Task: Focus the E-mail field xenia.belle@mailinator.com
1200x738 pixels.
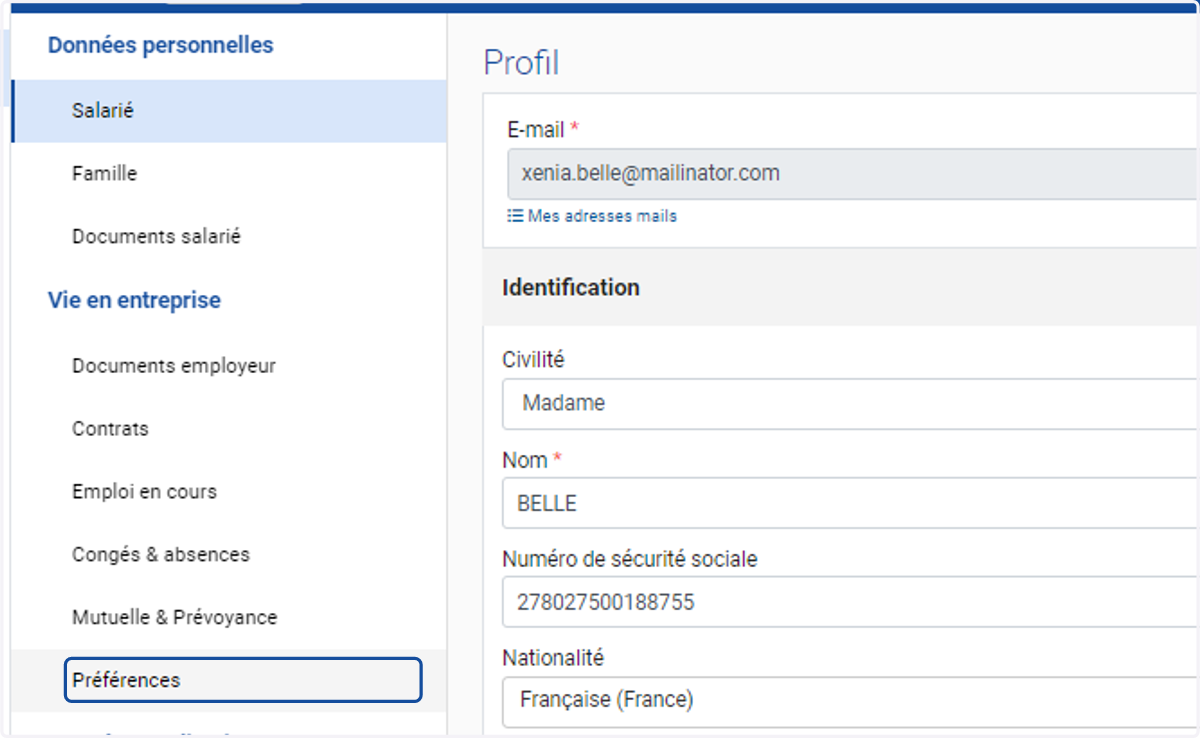Action: click(850, 174)
